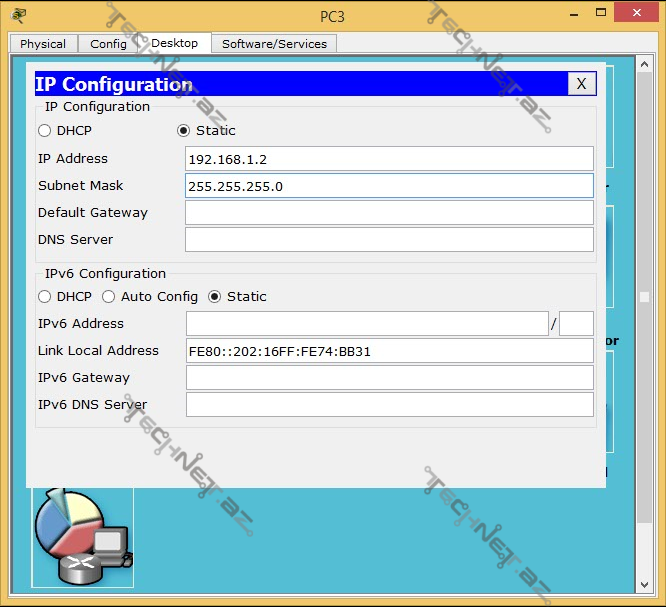Screen dimensions: 666x607
Task: Click the IPv6 Address input field
Action: tap(367, 324)
